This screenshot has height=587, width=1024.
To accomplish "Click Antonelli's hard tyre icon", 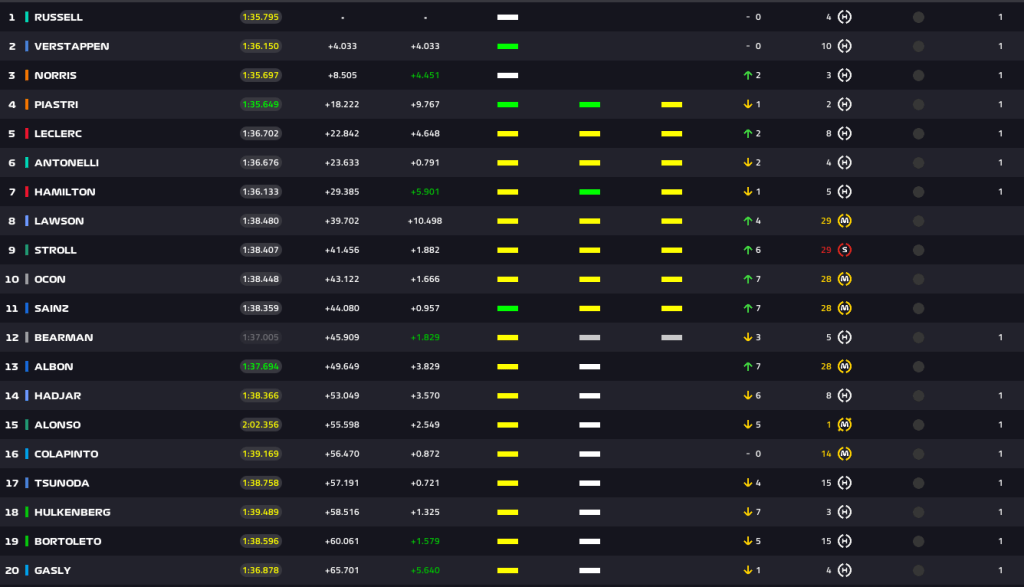I will 844,163.
